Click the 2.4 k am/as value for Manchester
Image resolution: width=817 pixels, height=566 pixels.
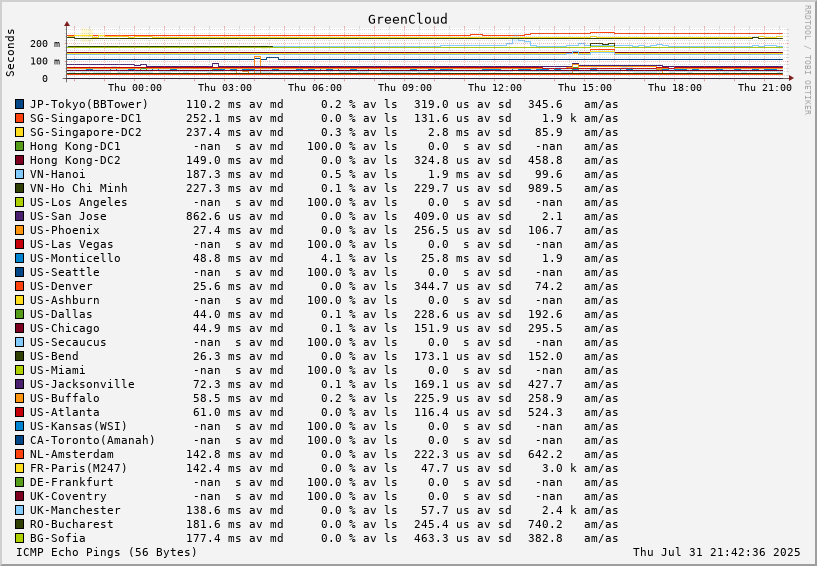tap(559, 510)
